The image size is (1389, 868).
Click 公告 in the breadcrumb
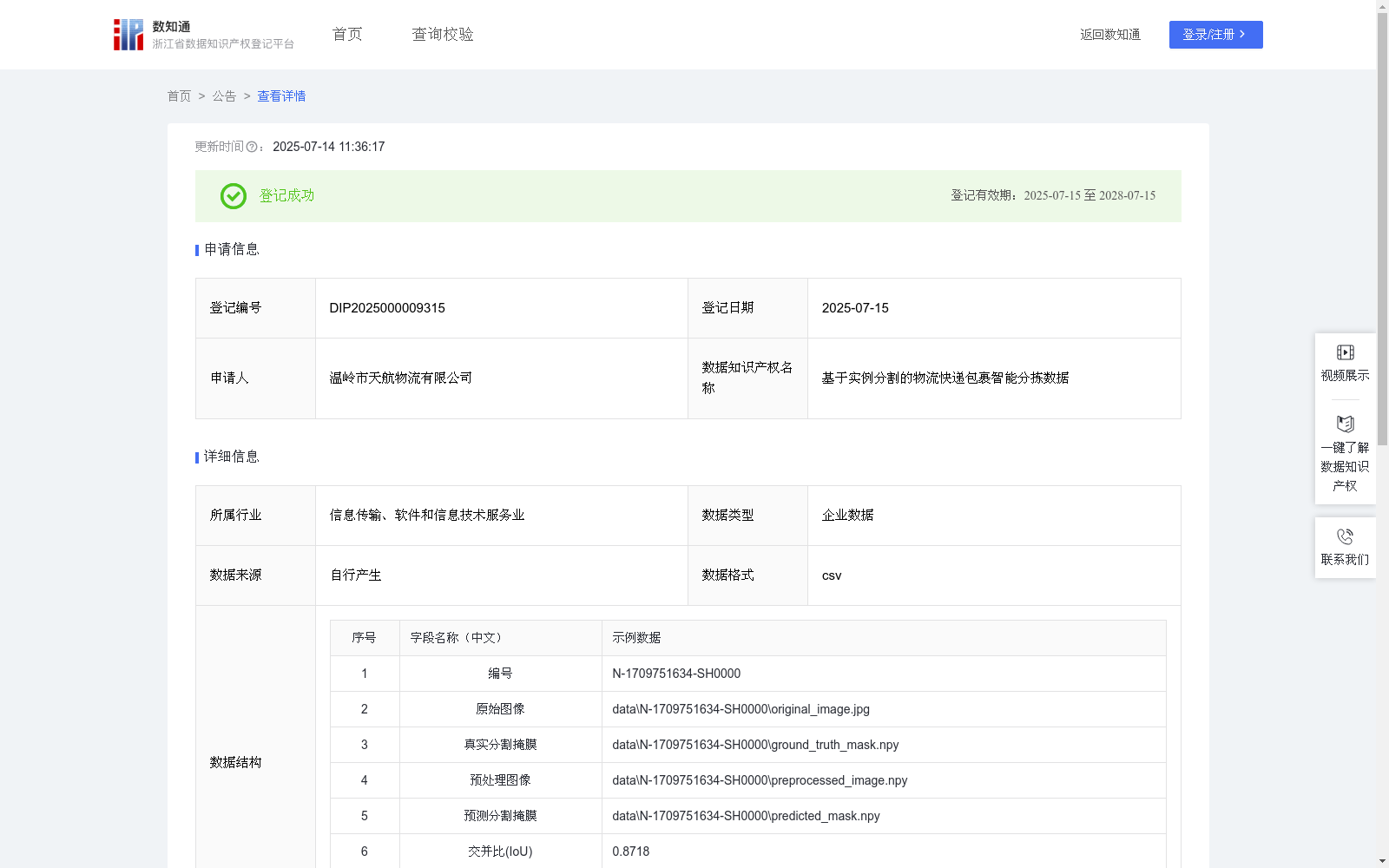coord(224,96)
